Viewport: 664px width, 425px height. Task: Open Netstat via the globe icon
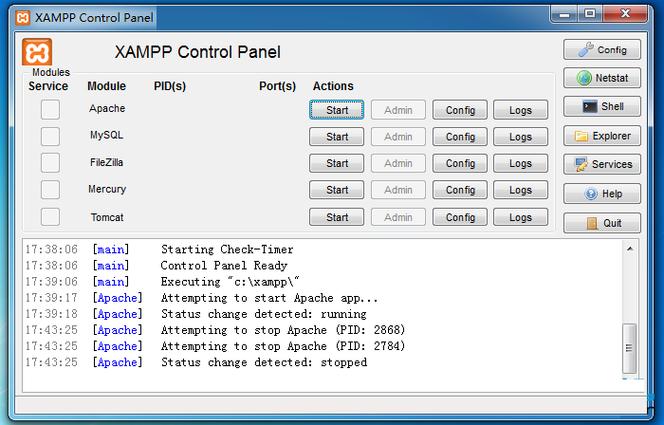[x=602, y=78]
